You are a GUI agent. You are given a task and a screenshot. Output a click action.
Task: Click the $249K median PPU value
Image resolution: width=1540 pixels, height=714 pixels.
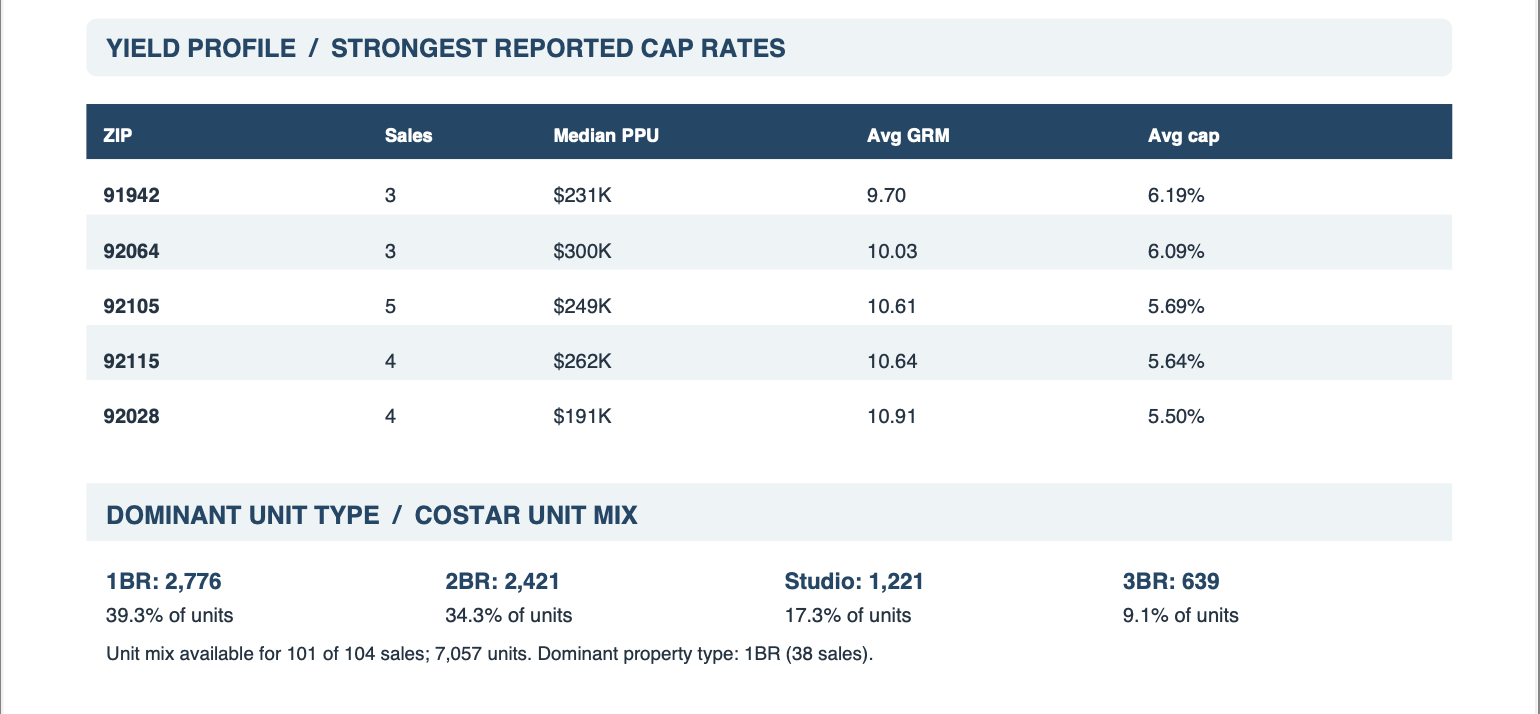pos(582,307)
